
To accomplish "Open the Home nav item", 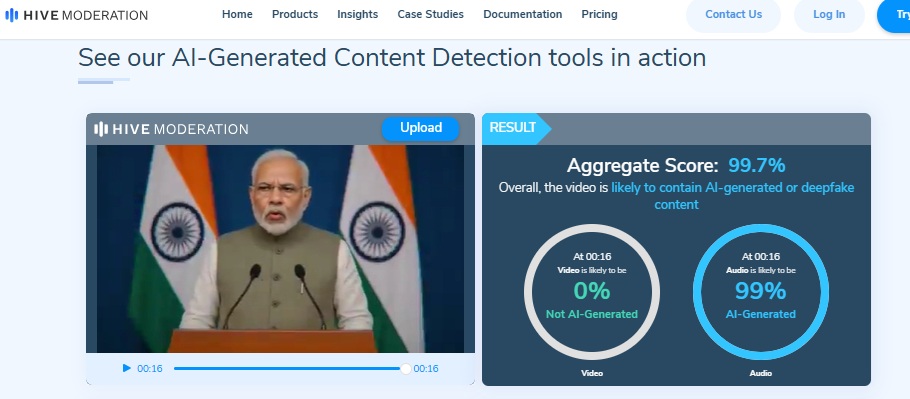I will 237,14.
